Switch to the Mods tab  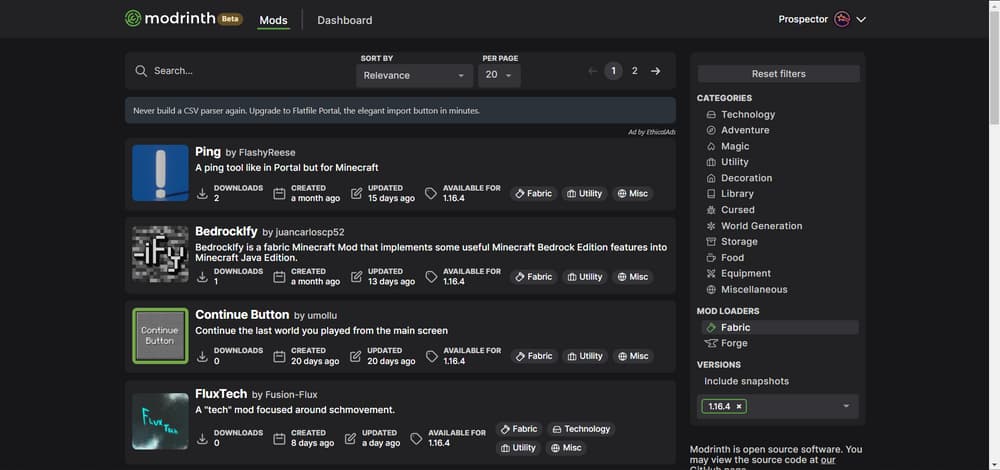click(273, 20)
